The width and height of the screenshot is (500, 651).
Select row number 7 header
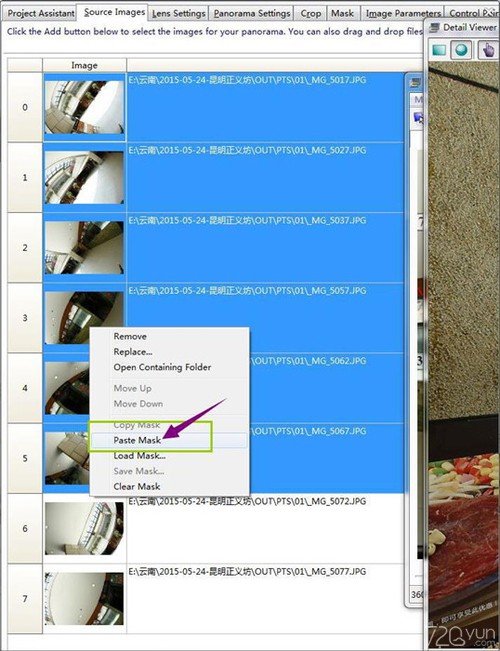(x=25, y=599)
